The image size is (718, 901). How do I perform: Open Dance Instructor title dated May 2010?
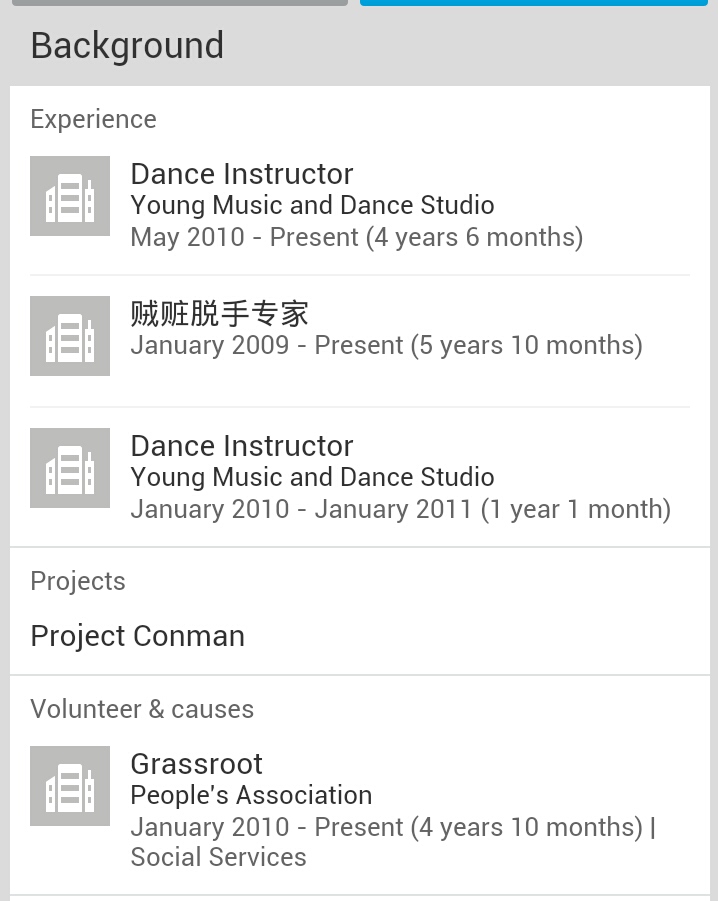(242, 174)
